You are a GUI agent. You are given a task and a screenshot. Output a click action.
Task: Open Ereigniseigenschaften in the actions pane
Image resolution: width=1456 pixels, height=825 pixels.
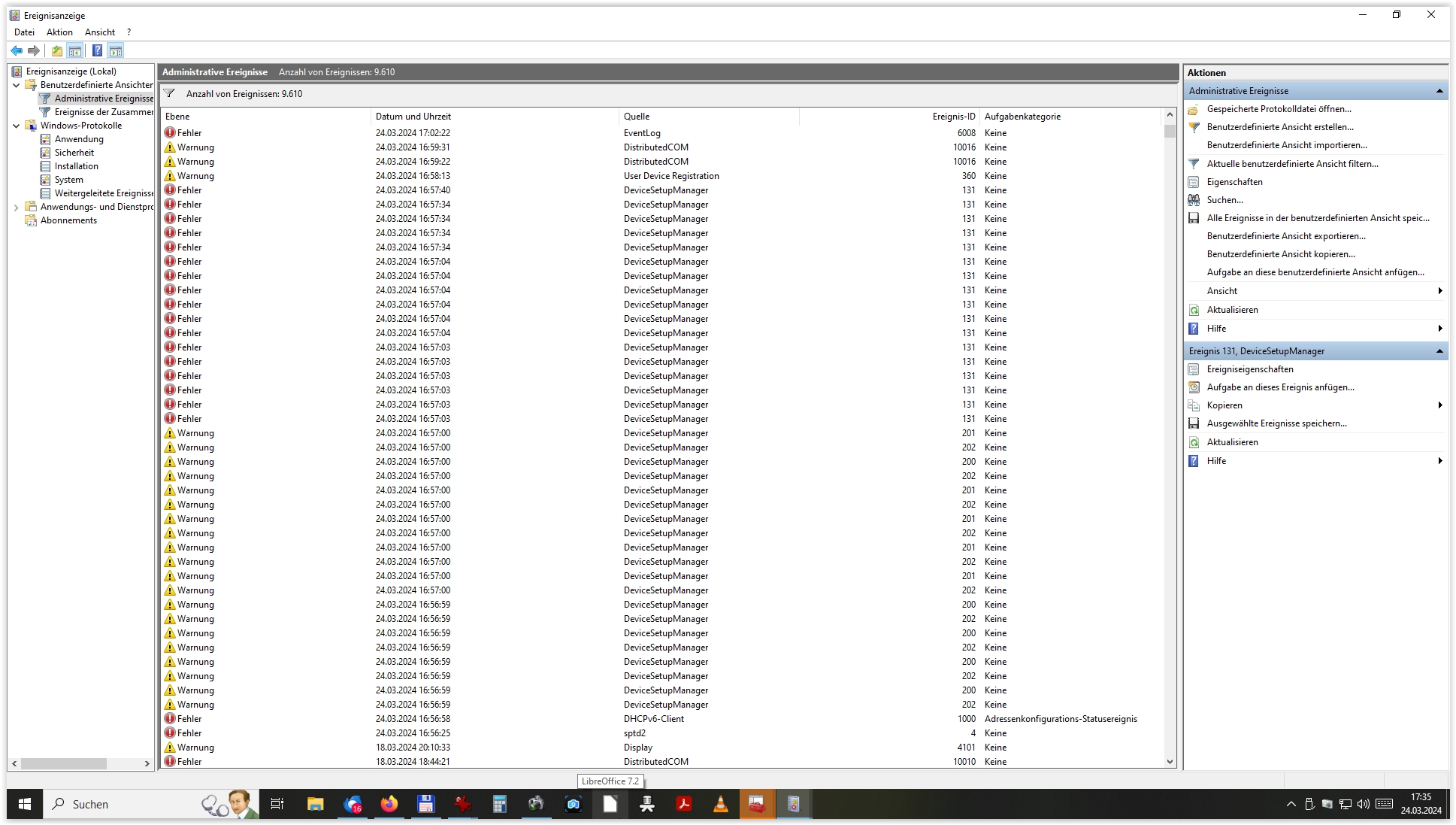click(1249, 369)
